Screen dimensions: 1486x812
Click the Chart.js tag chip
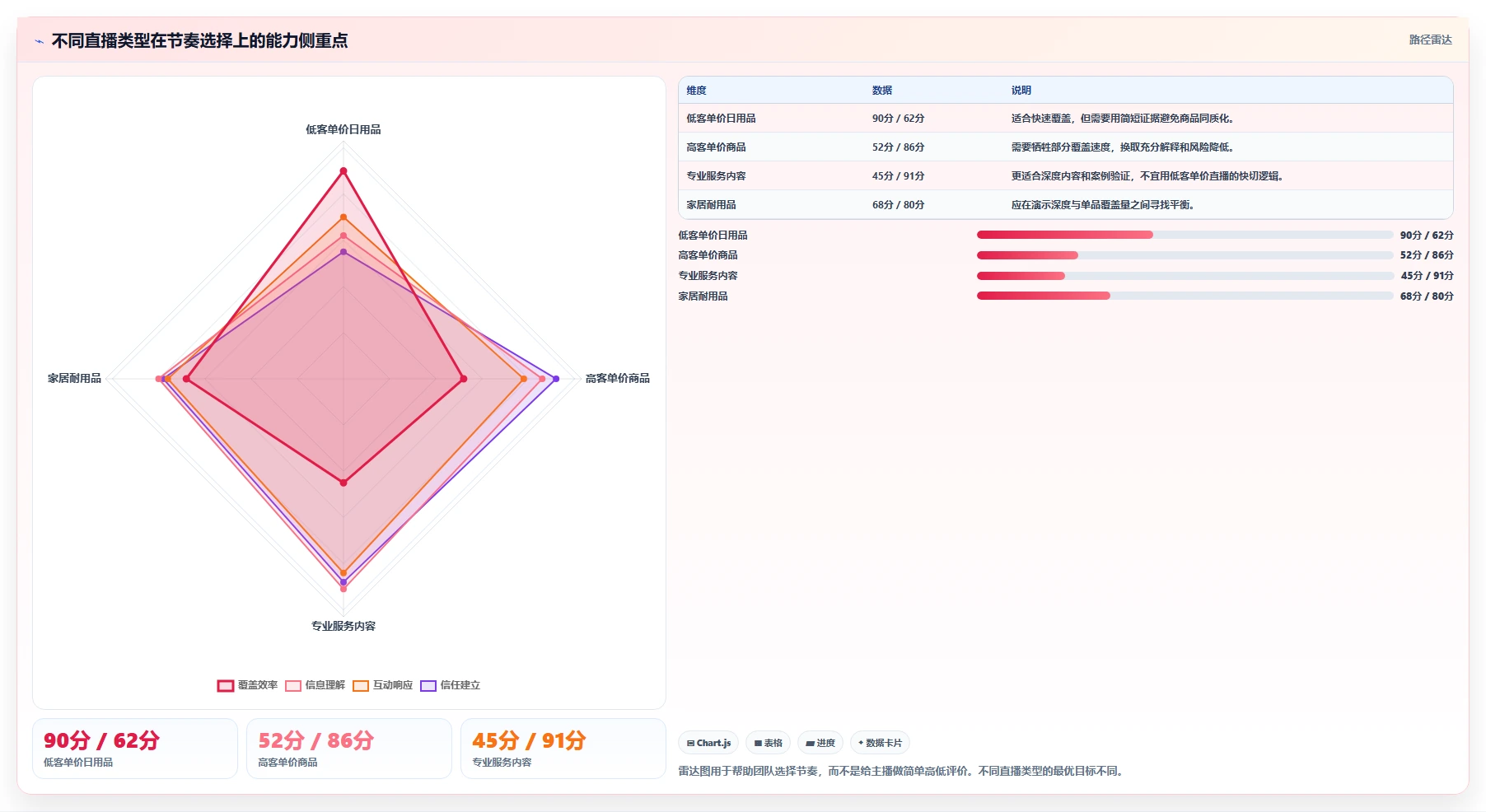tap(708, 743)
